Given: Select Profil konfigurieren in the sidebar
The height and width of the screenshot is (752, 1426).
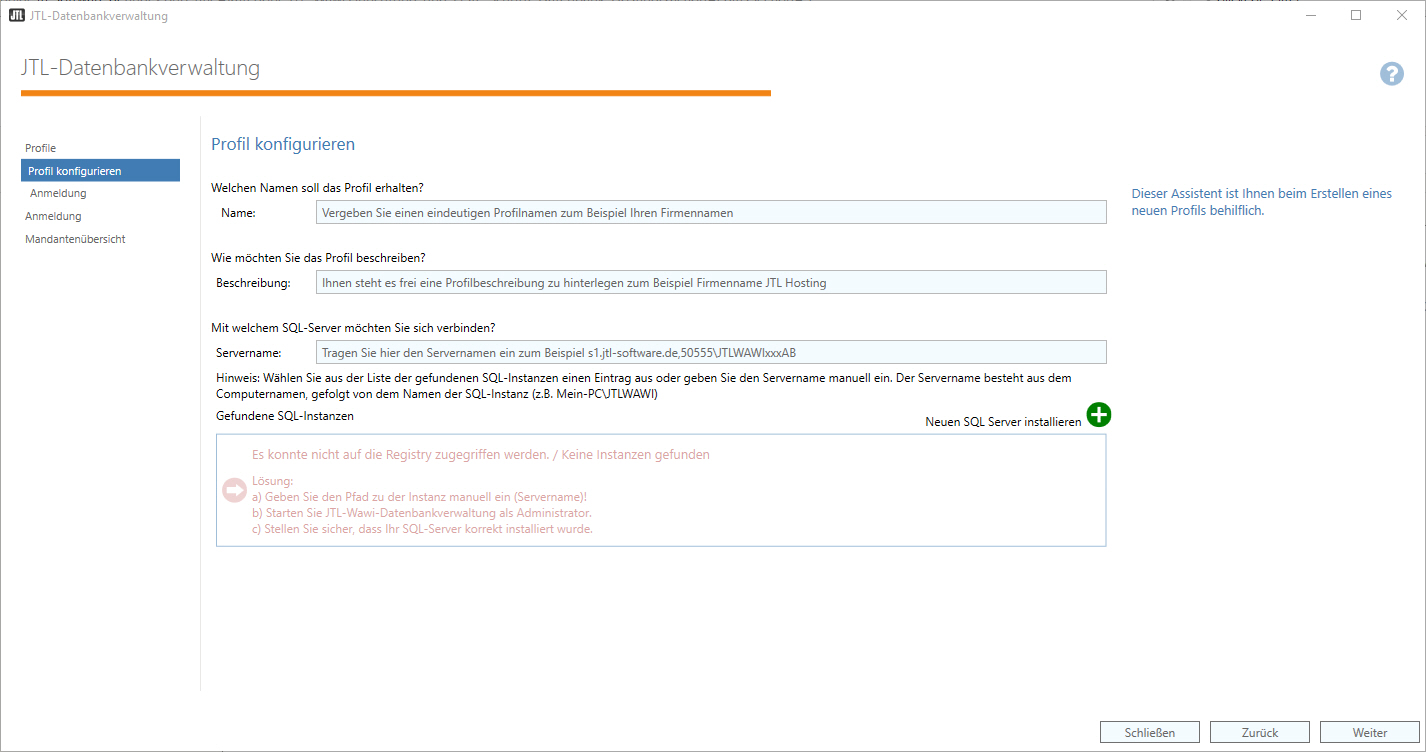Looking at the screenshot, I should coord(100,171).
